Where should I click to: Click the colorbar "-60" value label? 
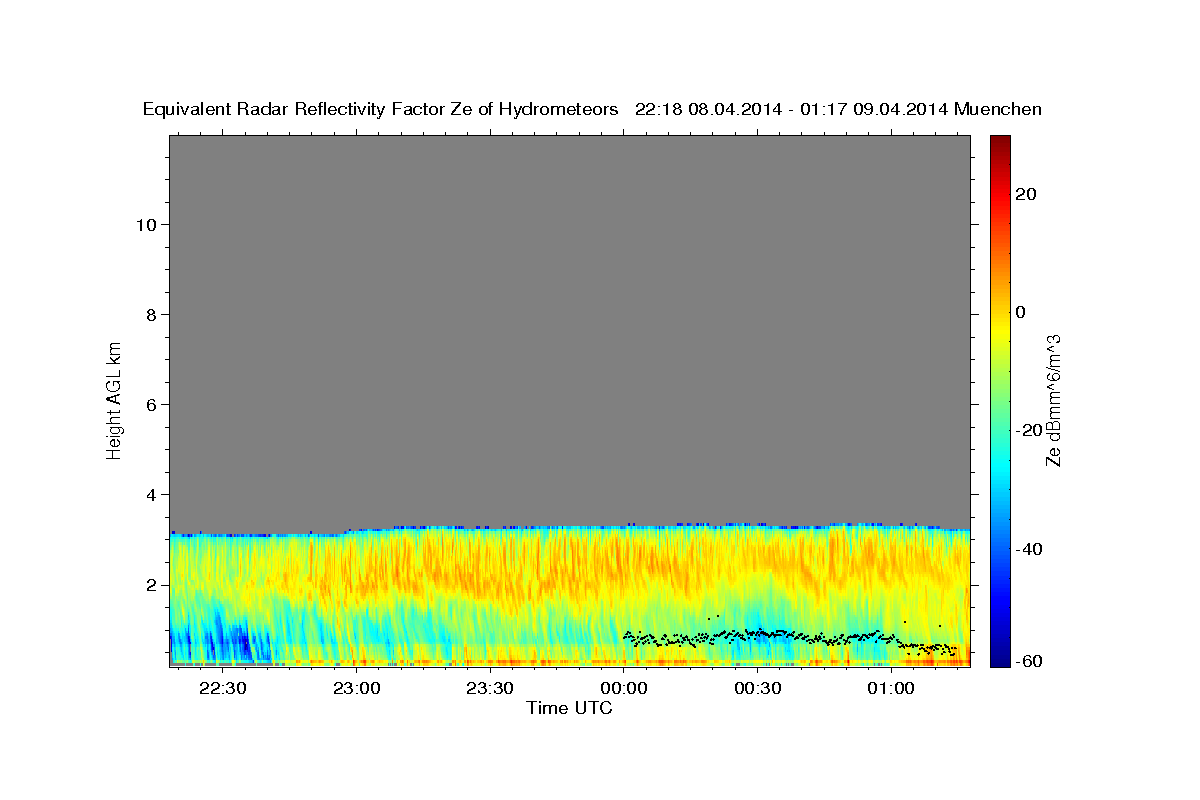click(1028, 660)
